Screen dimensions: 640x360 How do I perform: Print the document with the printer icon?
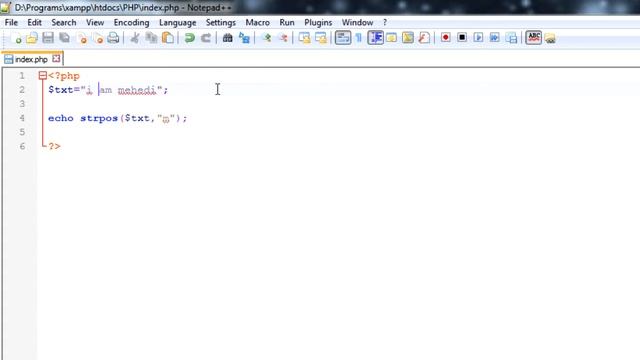pyautogui.click(x=113, y=38)
